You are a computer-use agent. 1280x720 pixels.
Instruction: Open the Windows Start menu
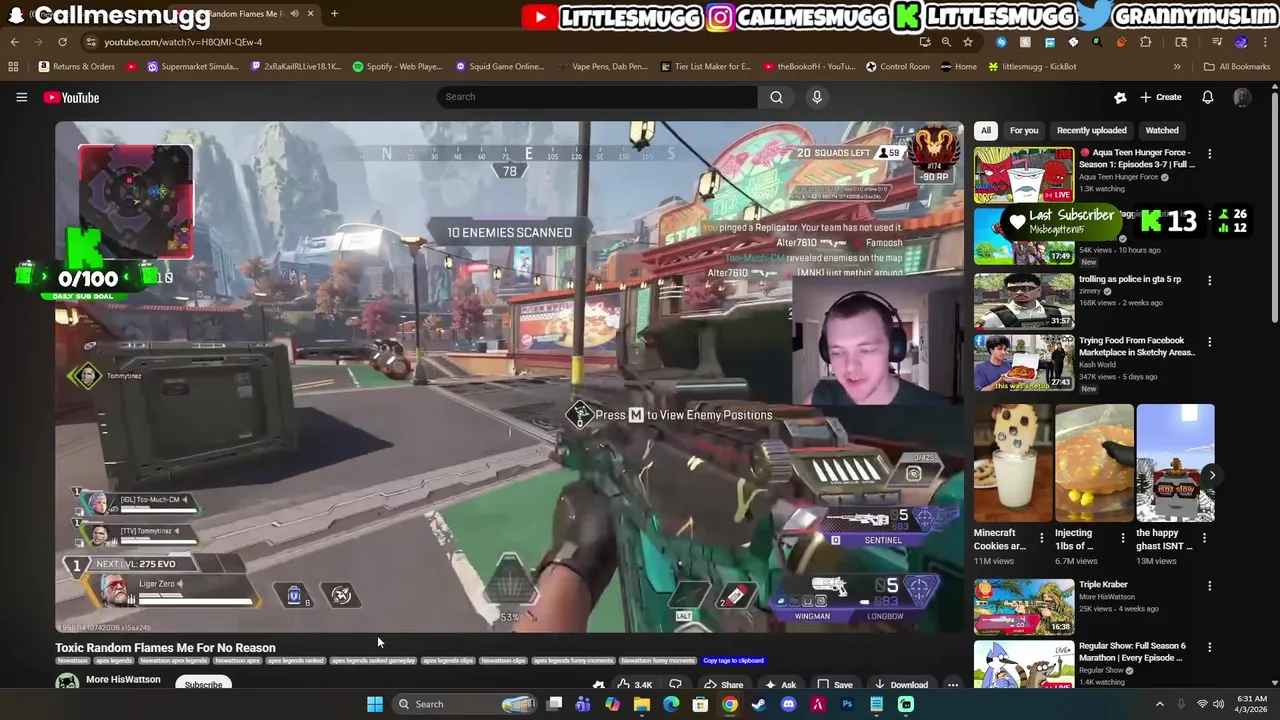click(374, 704)
